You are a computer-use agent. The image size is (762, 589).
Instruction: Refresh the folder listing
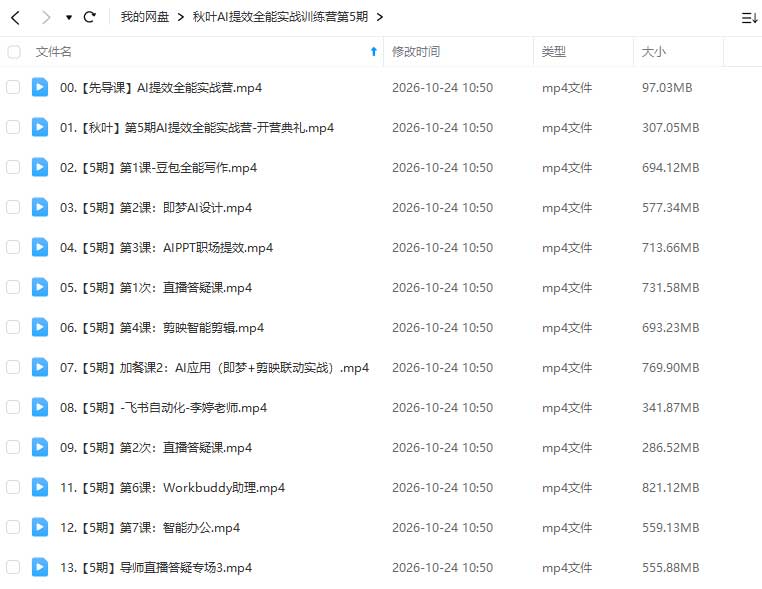pyautogui.click(x=89, y=17)
